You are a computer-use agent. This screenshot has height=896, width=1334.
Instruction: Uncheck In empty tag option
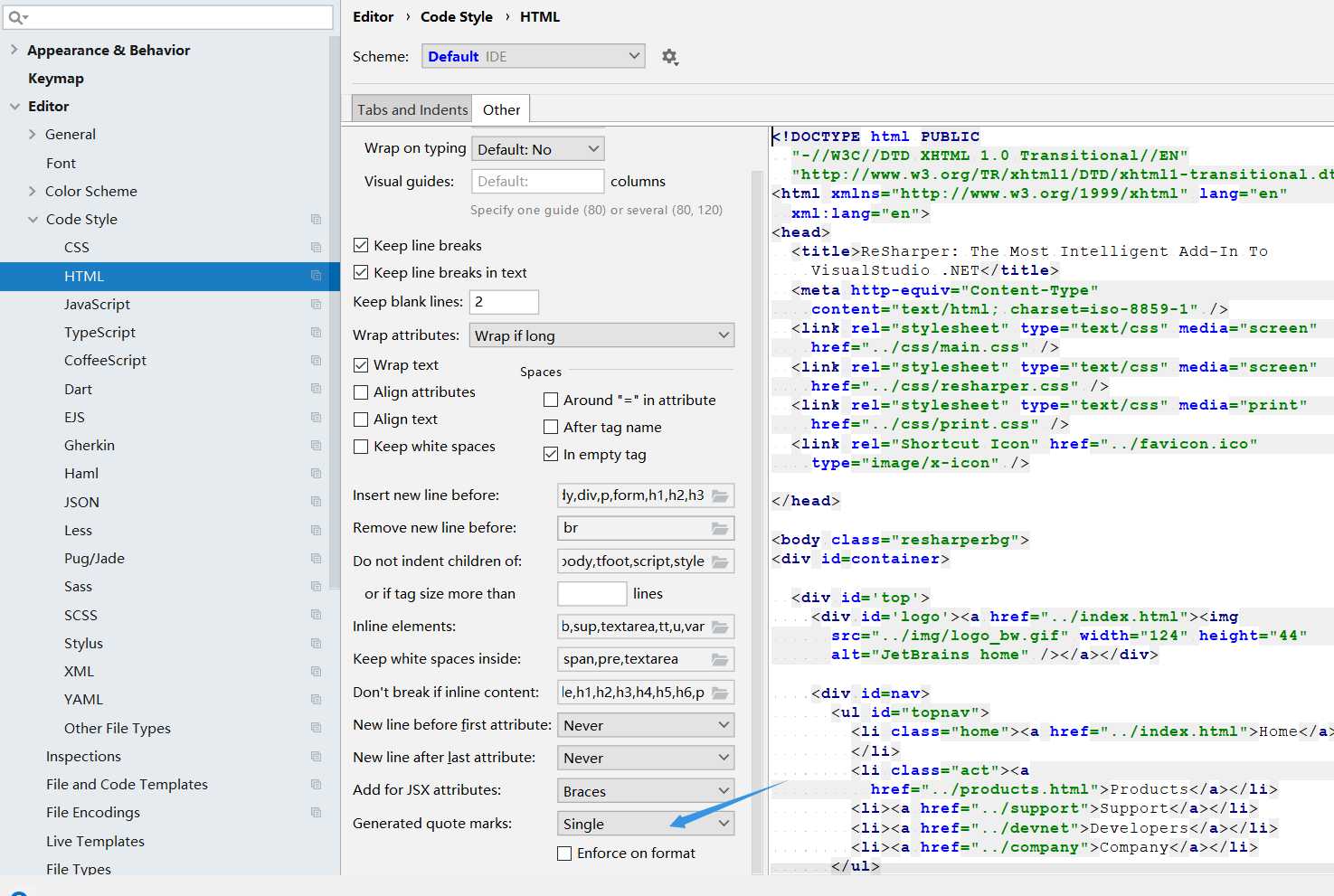tap(551, 454)
